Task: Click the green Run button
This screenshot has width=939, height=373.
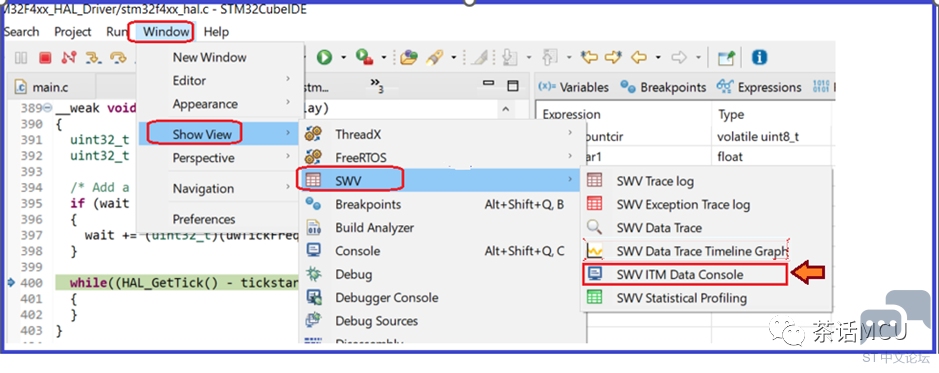Action: [x=325, y=57]
